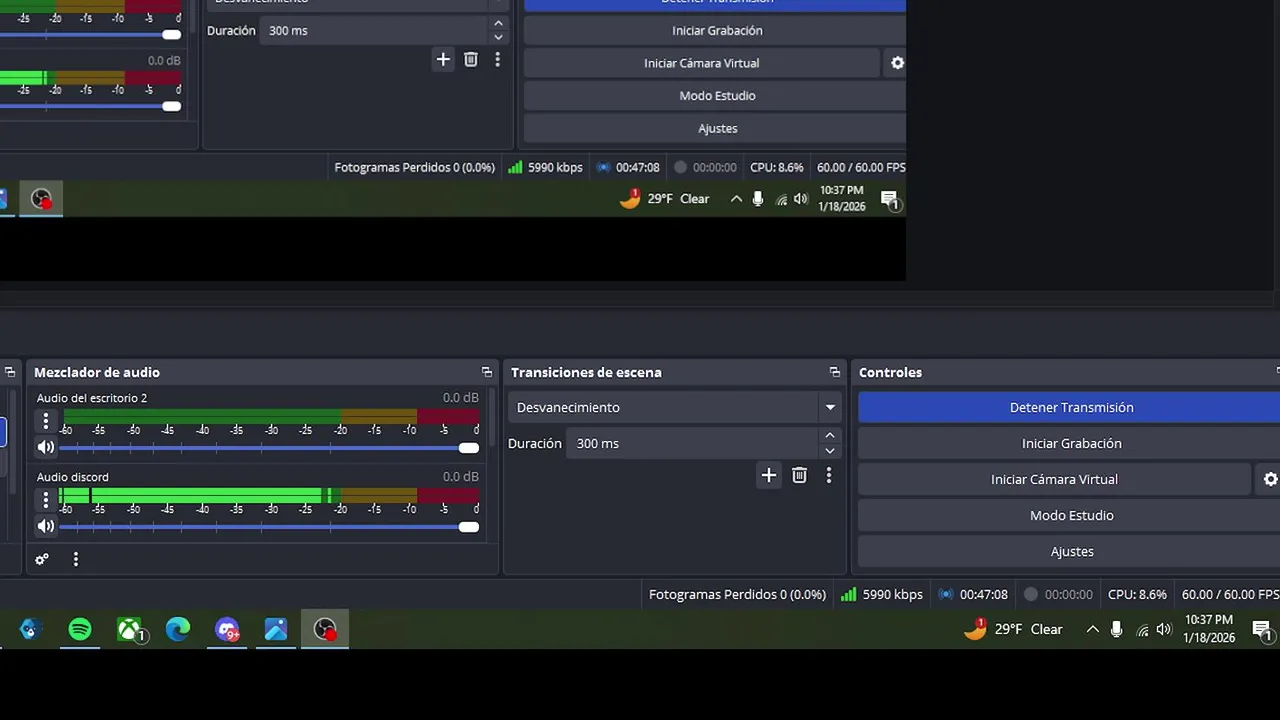Screen dimensions: 1280x720
Task: Mute Audio del escritorio 2 speaker icon
Action: [x=45, y=447]
